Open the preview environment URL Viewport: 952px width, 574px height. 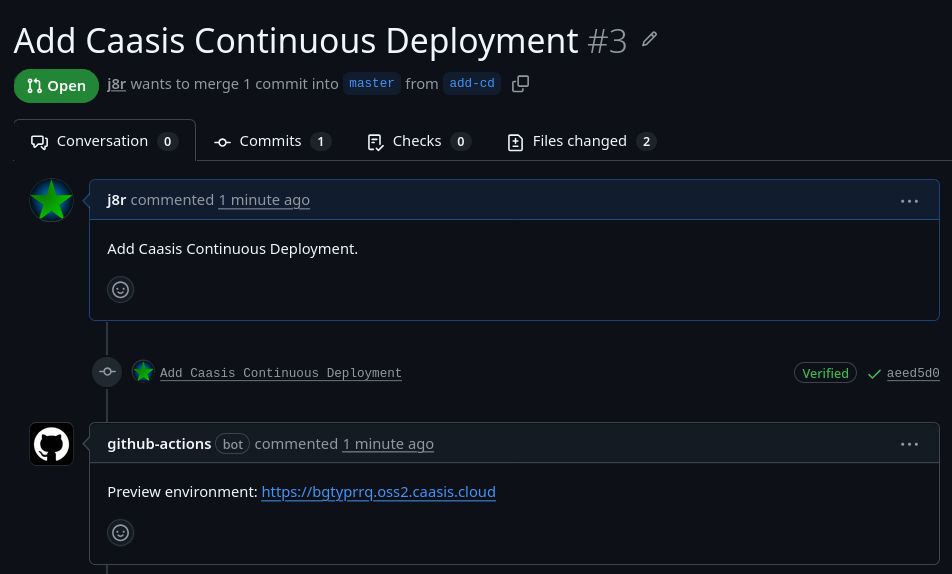tap(378, 492)
